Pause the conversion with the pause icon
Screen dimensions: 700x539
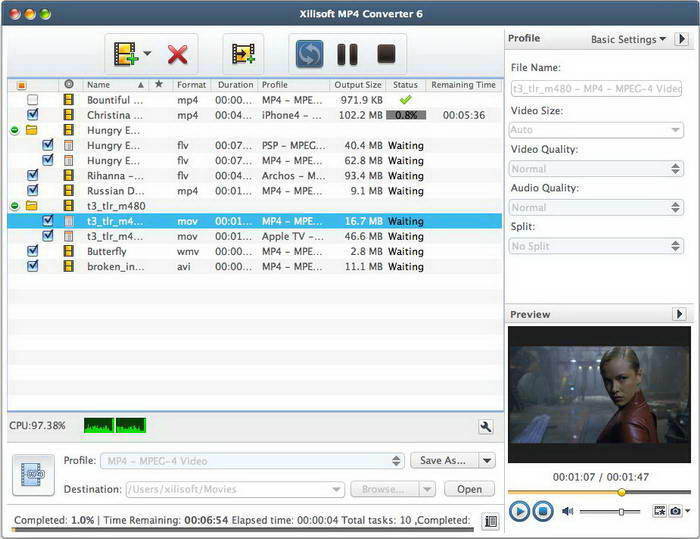coord(346,54)
